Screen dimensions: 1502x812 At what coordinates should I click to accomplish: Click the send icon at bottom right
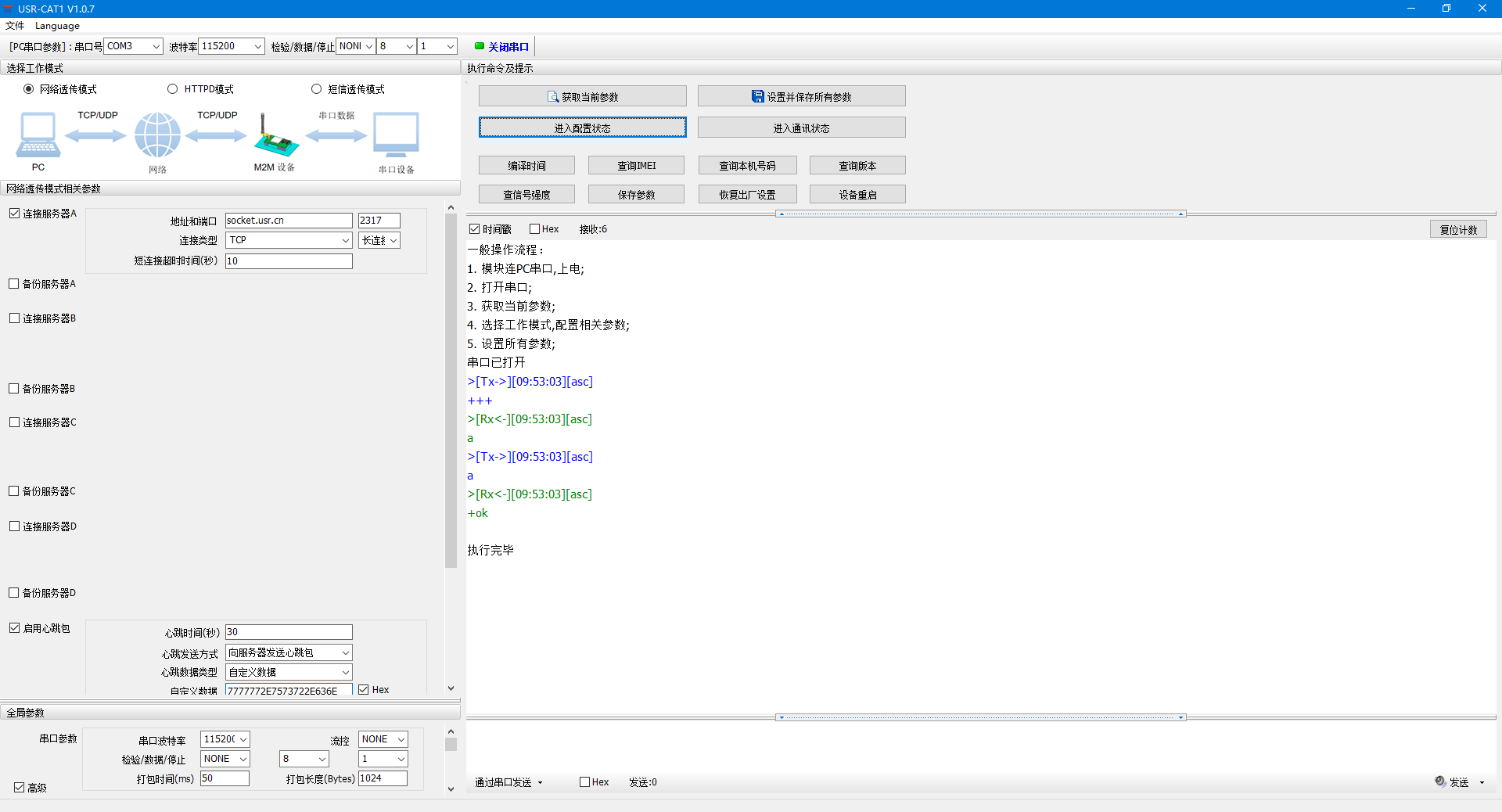(1440, 781)
